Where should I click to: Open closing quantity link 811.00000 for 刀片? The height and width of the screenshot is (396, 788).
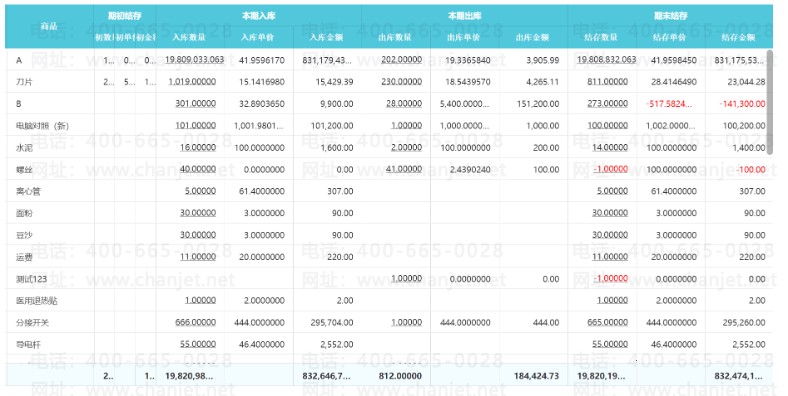608,81
